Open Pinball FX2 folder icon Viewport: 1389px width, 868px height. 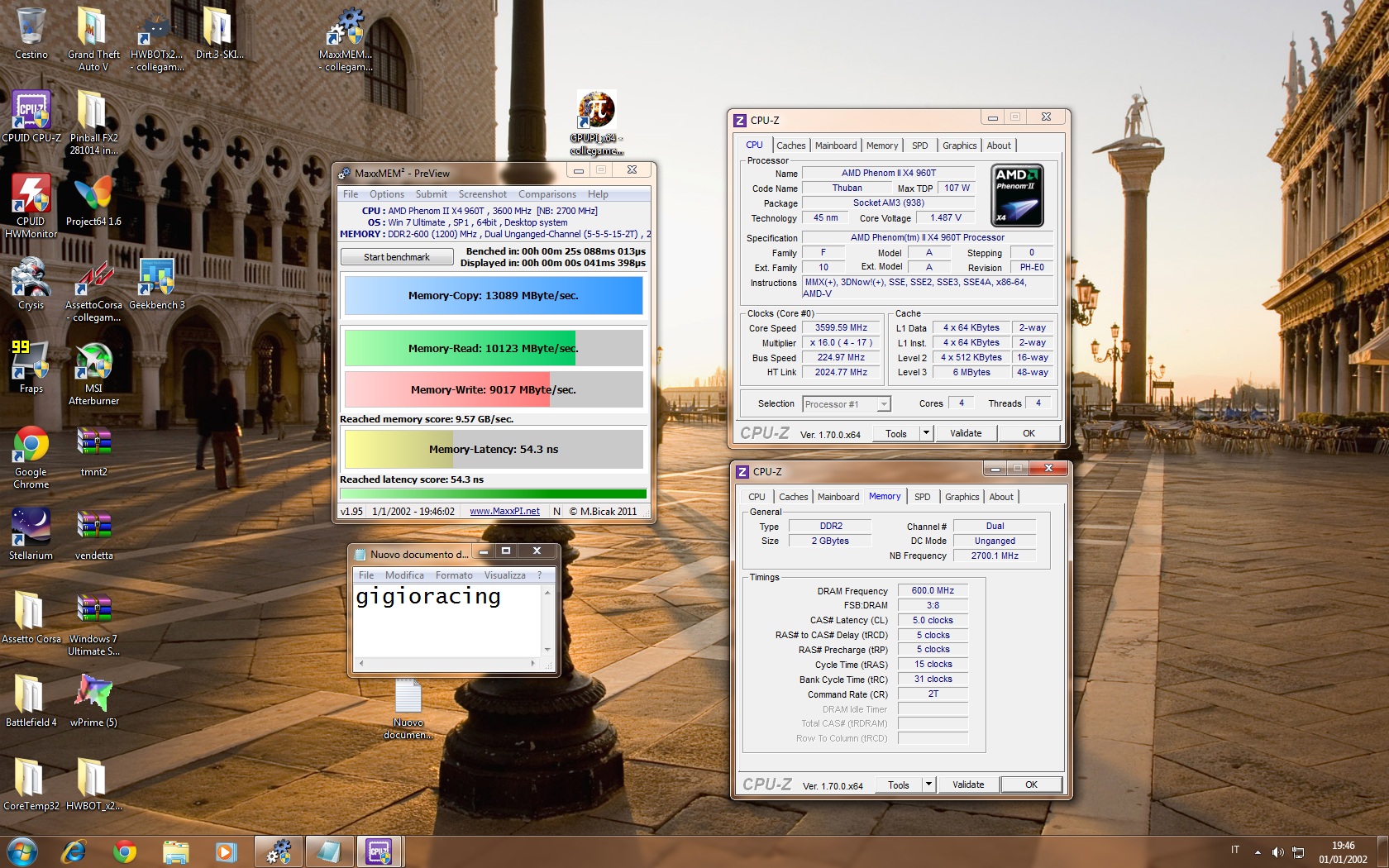(x=93, y=122)
